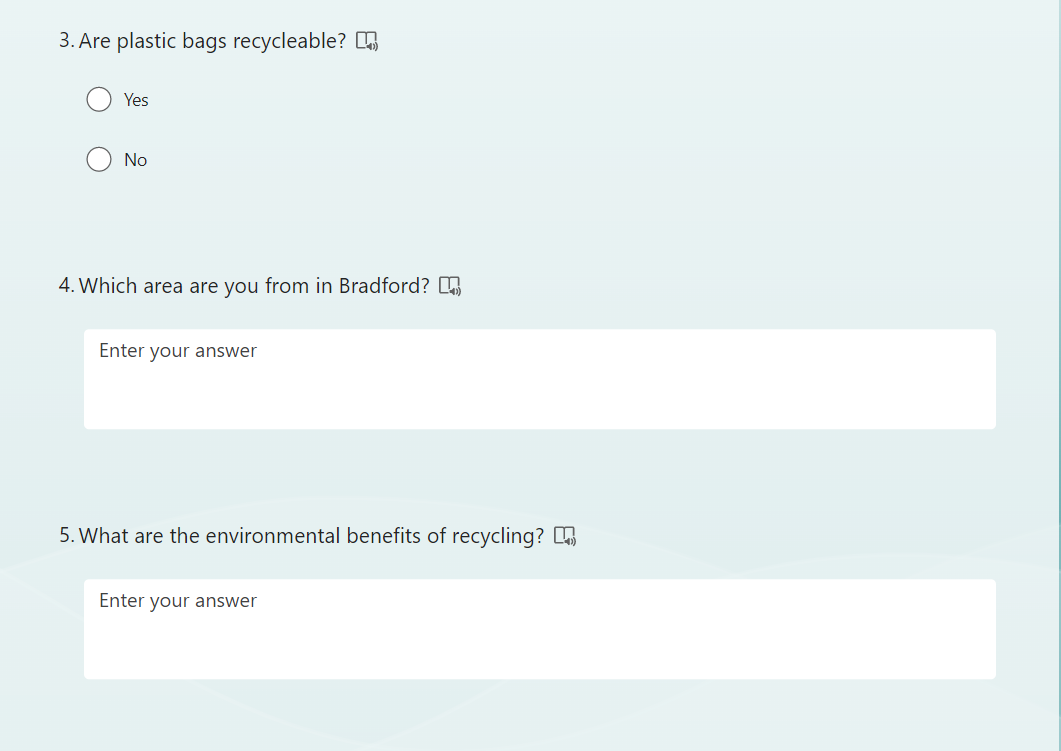This screenshot has width=1061, height=751.
Task: Click the question number 3 label
Action: [x=66, y=41]
